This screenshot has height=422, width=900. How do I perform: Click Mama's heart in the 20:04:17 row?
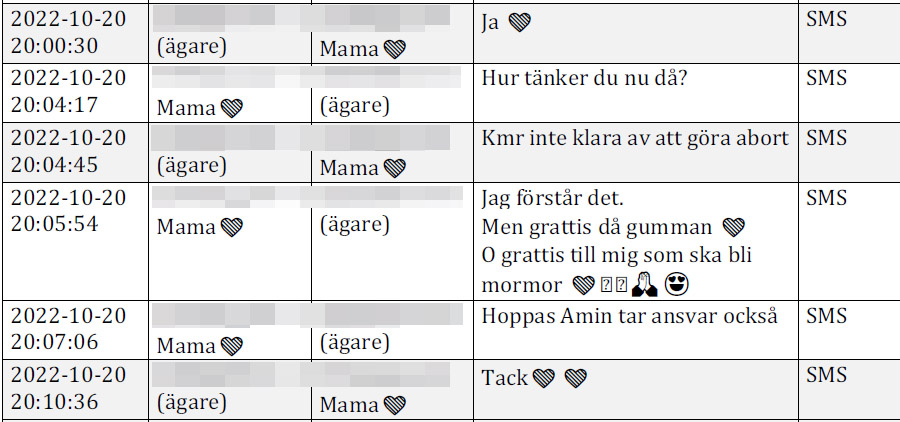(x=233, y=107)
